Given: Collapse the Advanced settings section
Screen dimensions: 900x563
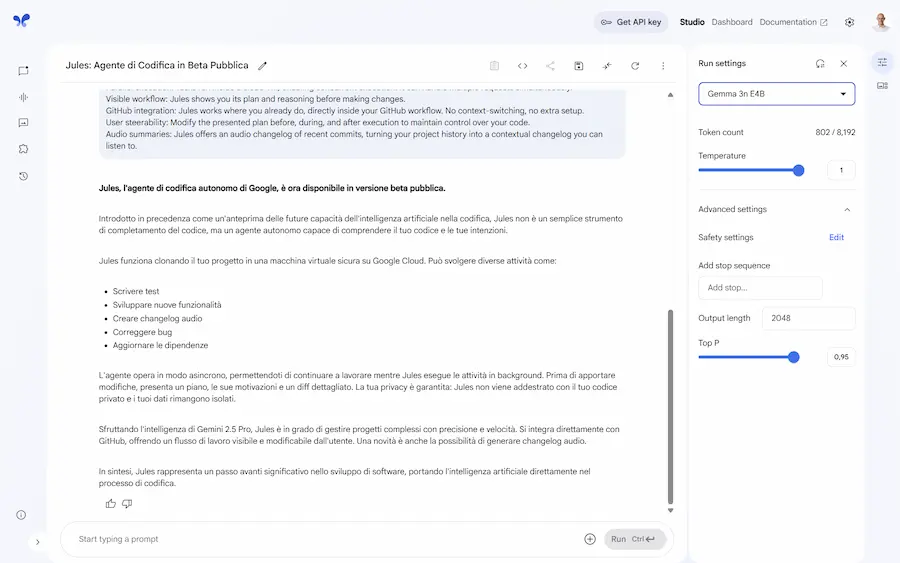Looking at the screenshot, I should click(847, 209).
